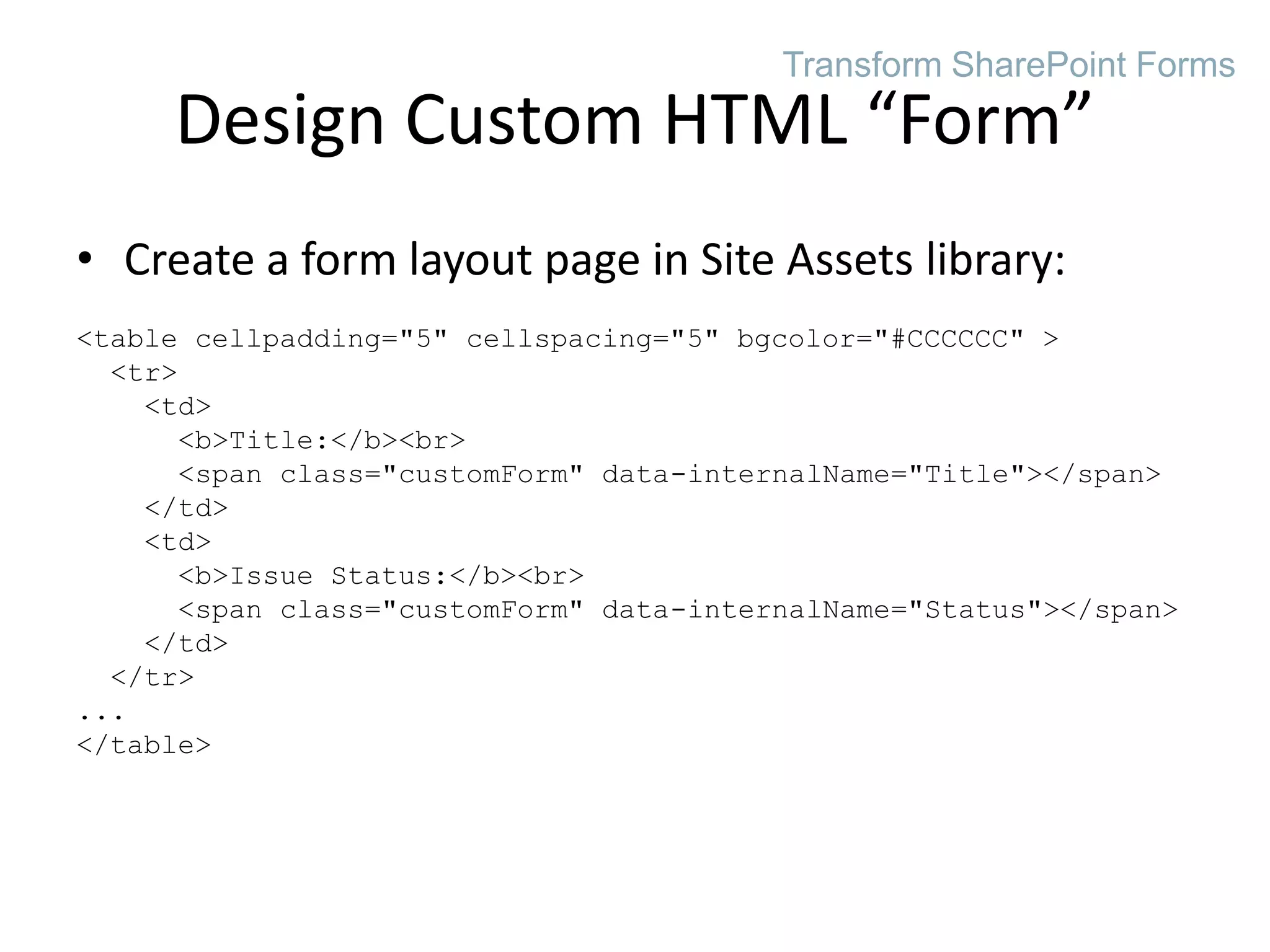Click the bullet 'Create a form layout page in Site Assets library:'
Image resolution: width=1270 pixels, height=952 pixels.
(594, 259)
